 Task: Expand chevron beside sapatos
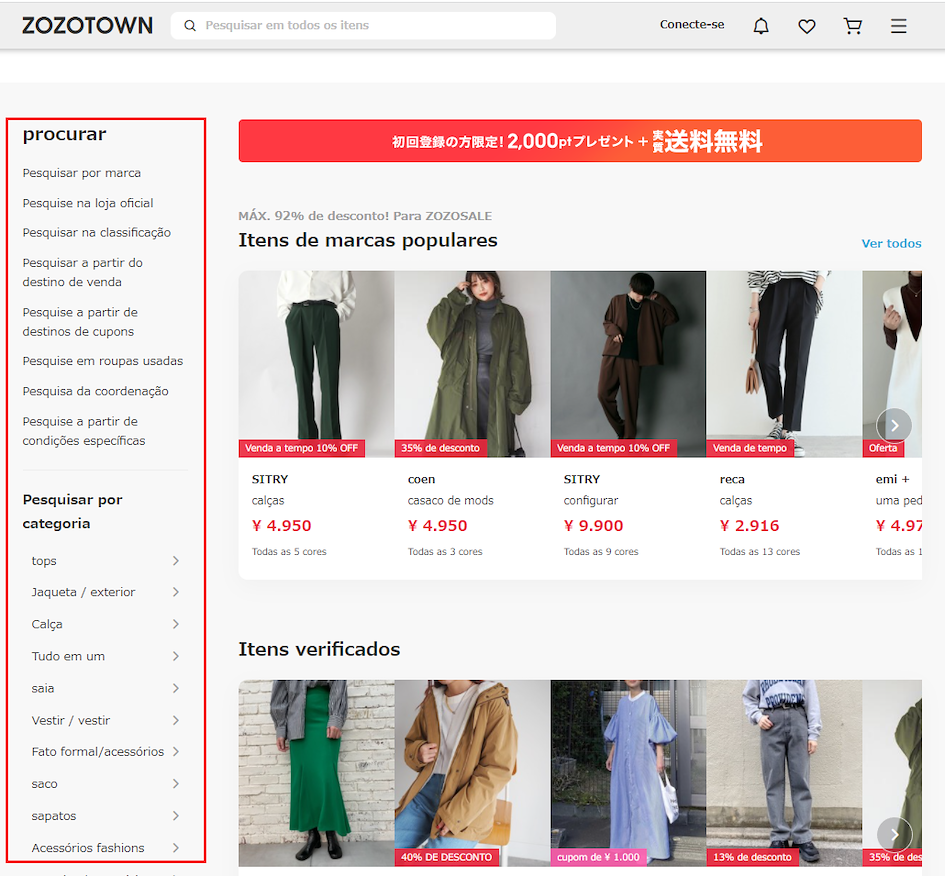coord(176,815)
